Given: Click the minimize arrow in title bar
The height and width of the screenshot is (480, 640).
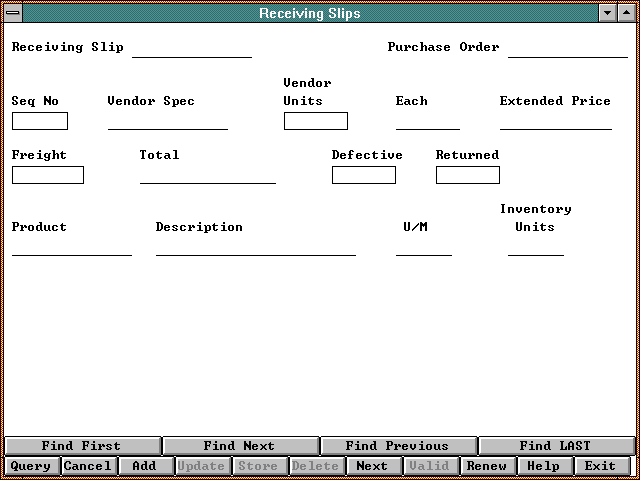Looking at the screenshot, I should pyautogui.click(x=607, y=13).
